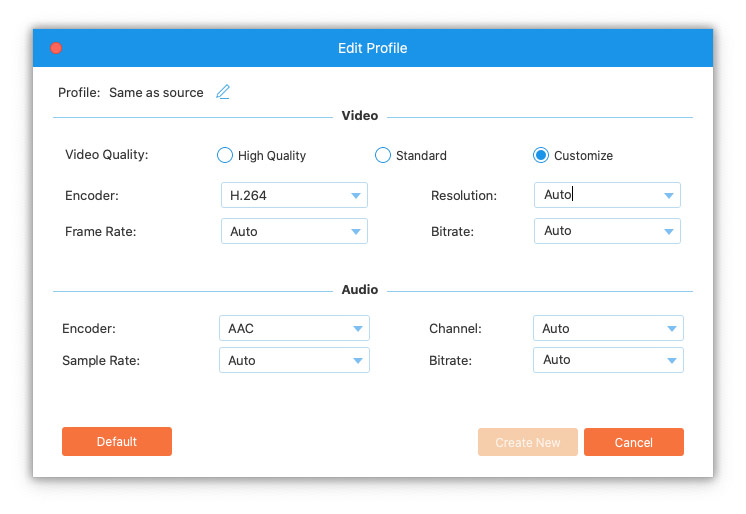Click the pencil icon to rename profile
The height and width of the screenshot is (514, 746).
point(223,92)
